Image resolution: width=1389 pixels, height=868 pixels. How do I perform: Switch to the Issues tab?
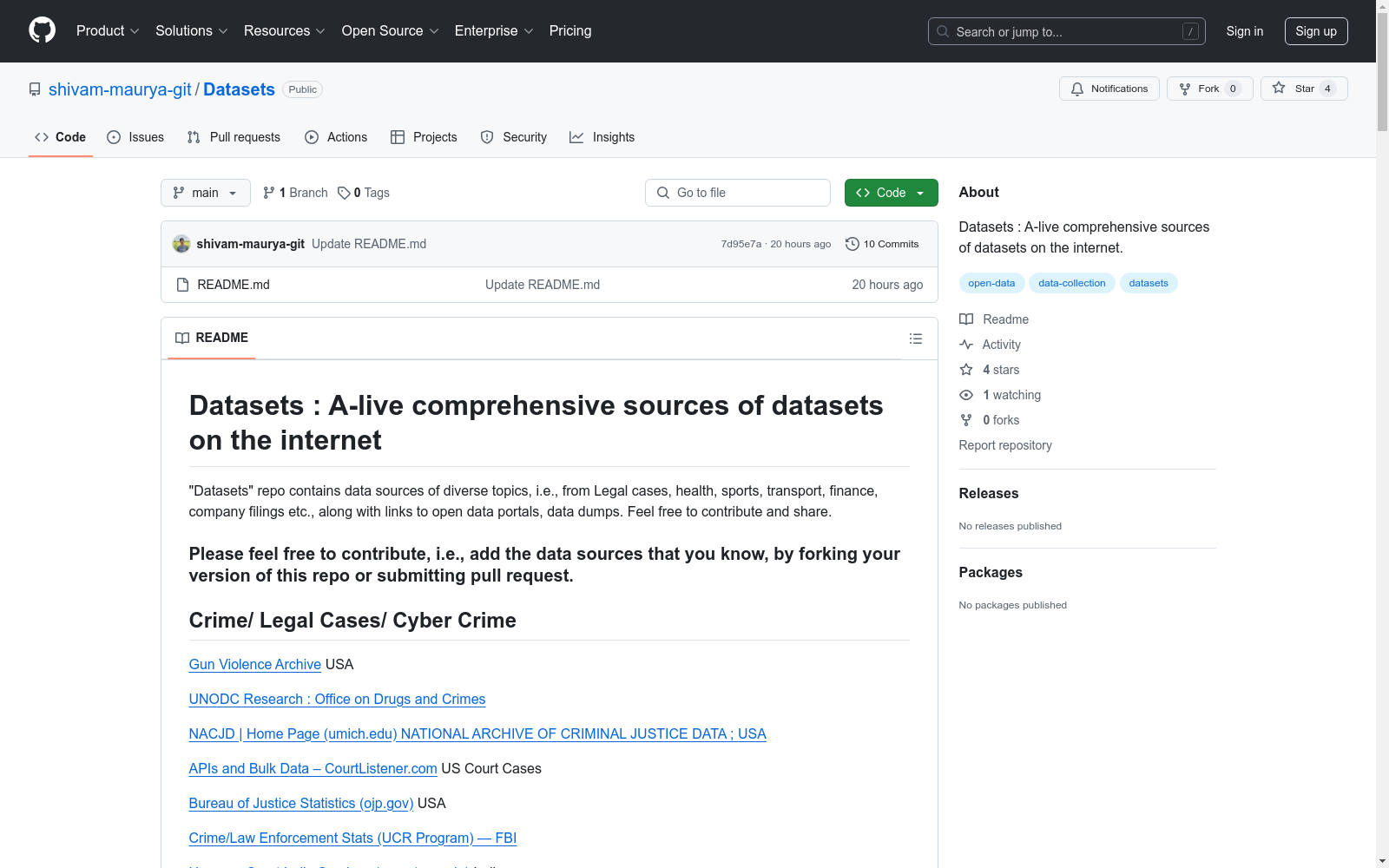pyautogui.click(x=135, y=137)
